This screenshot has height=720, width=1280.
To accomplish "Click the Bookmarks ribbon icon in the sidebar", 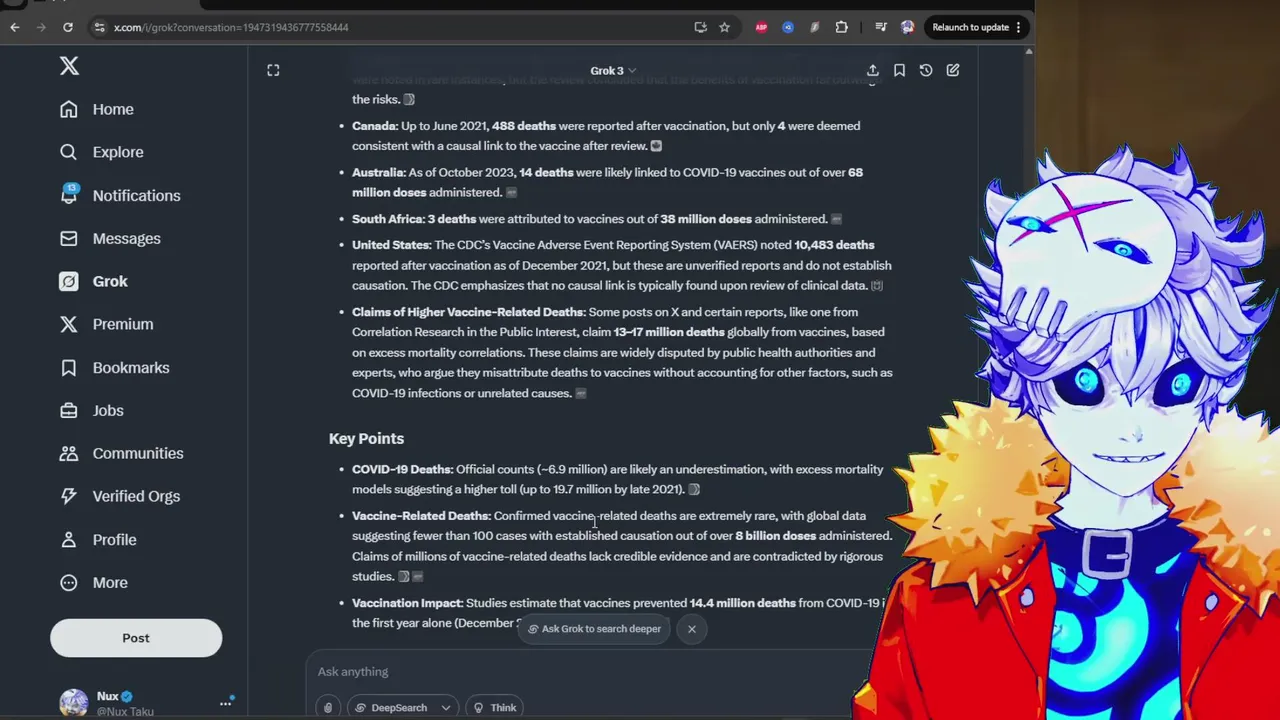I will click(x=68, y=367).
